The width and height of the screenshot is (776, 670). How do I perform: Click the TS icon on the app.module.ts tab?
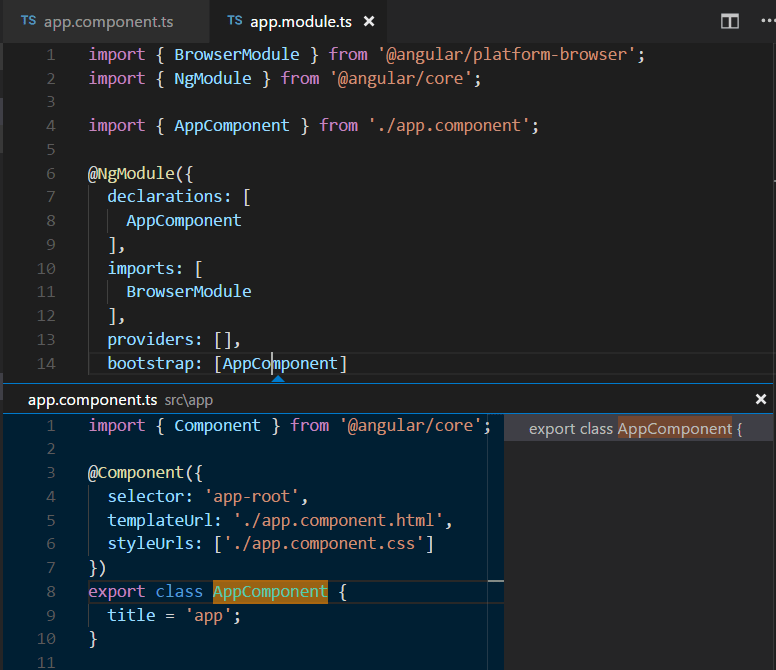235,21
